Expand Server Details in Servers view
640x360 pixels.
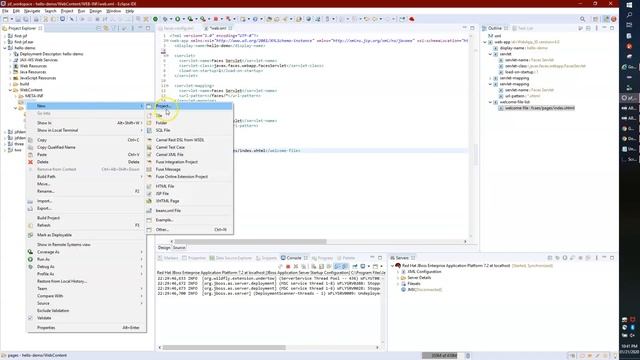coord(398,278)
